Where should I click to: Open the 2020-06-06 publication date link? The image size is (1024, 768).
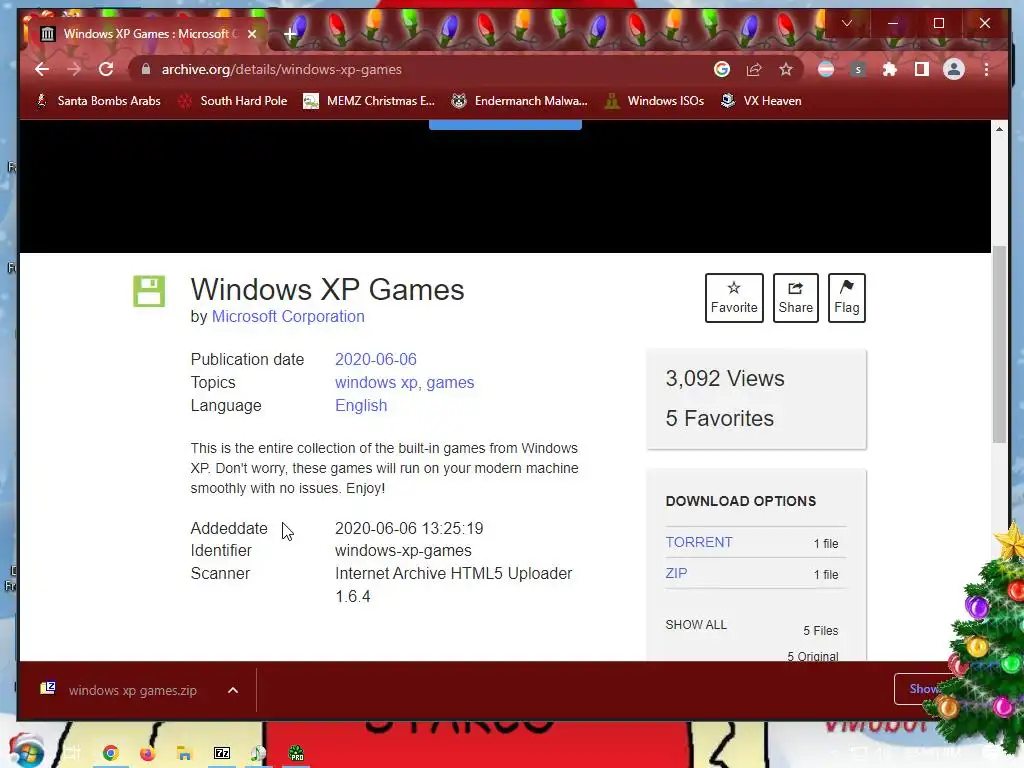[x=376, y=359]
